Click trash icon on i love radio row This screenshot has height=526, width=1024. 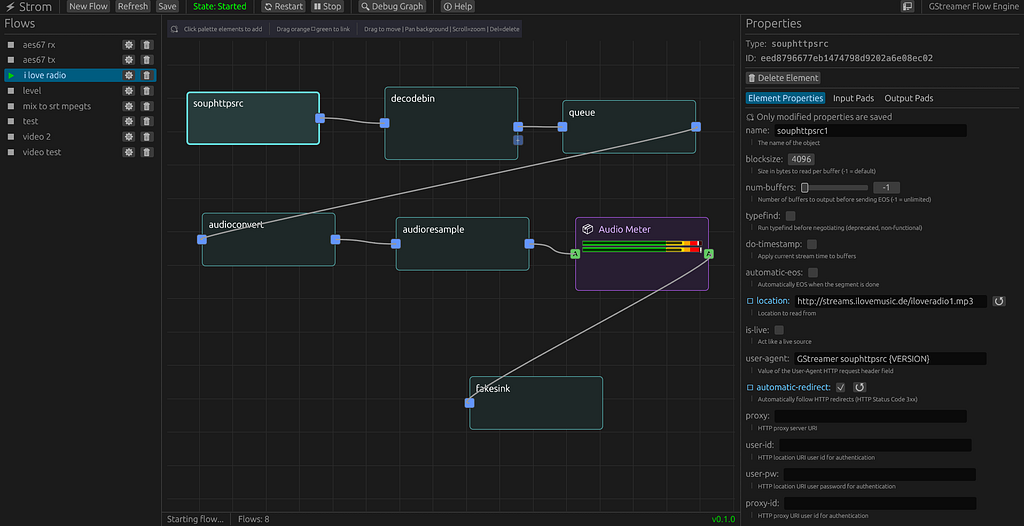click(x=147, y=75)
